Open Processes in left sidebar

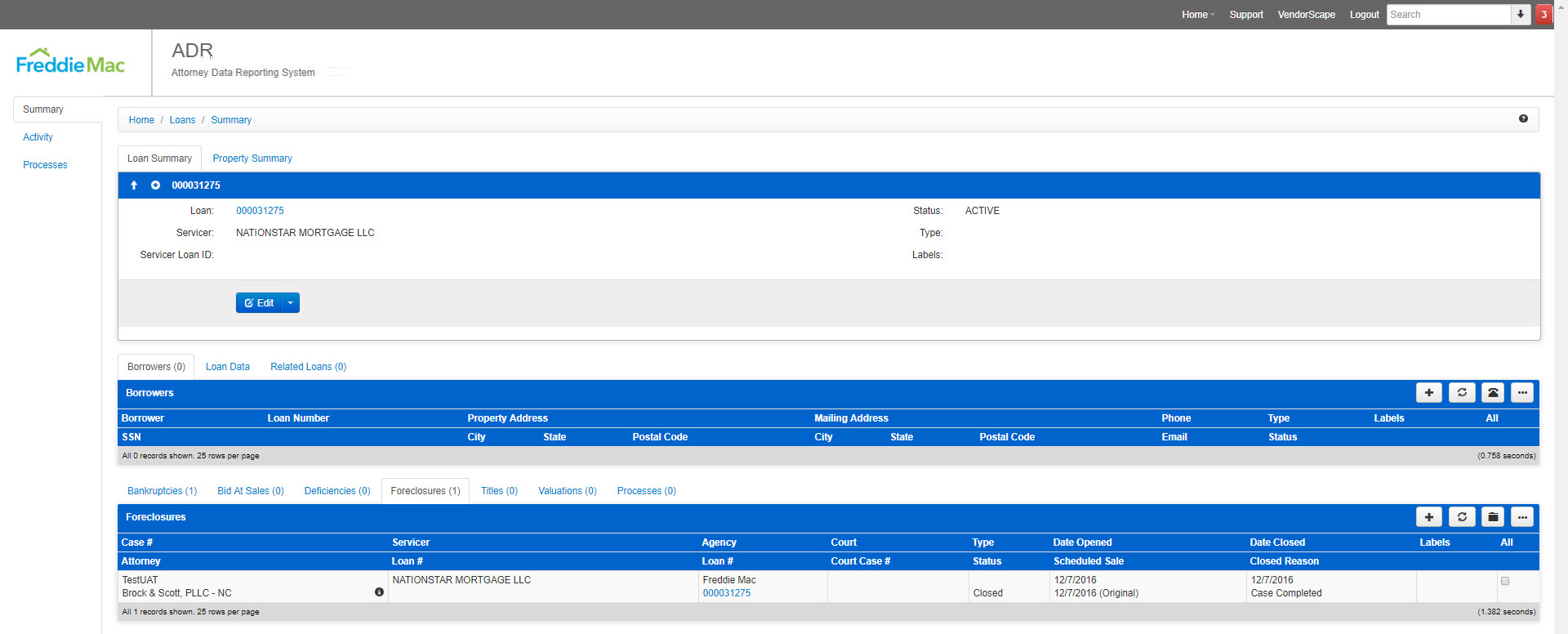[45, 165]
